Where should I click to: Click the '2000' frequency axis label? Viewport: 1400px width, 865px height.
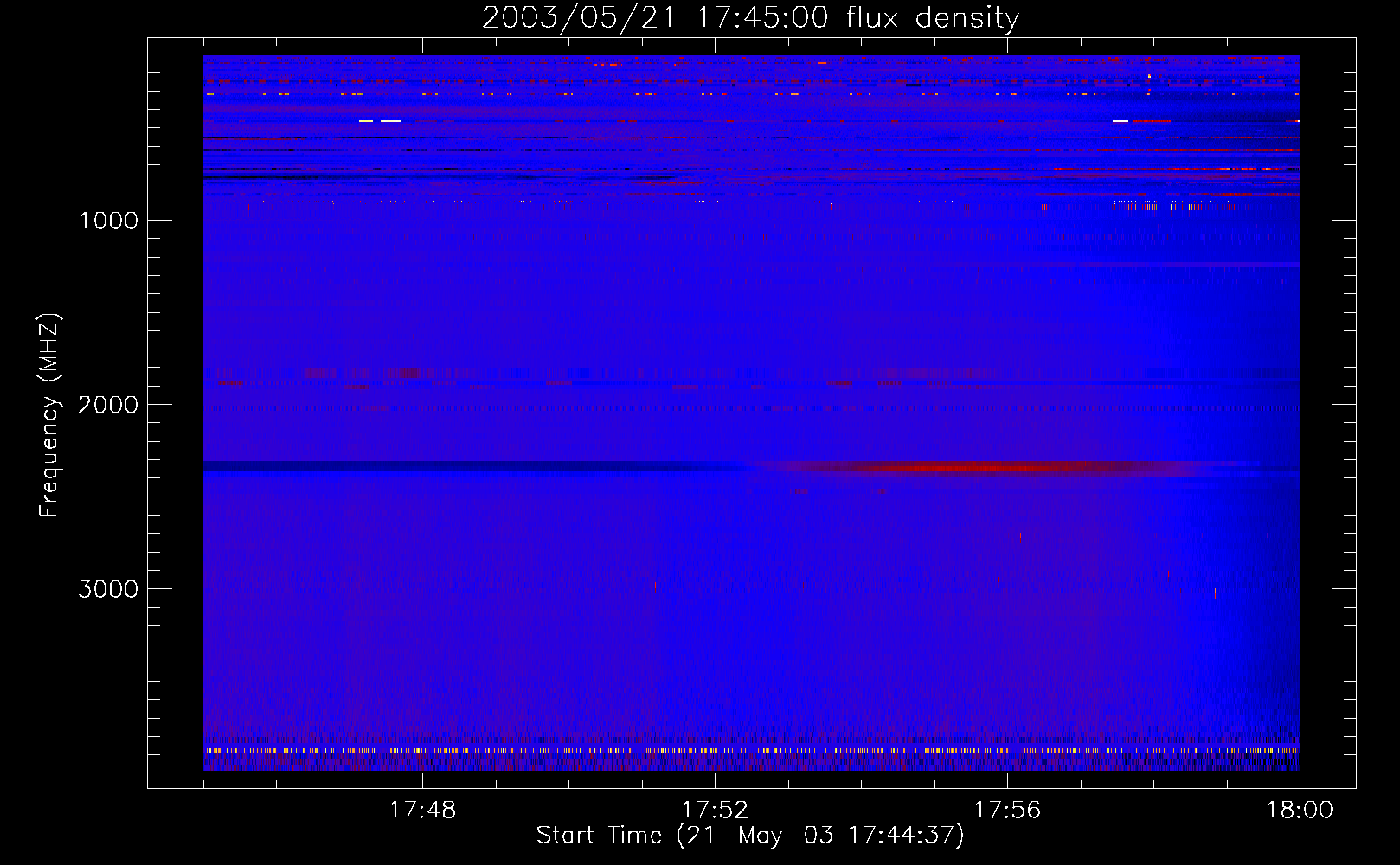point(108,405)
